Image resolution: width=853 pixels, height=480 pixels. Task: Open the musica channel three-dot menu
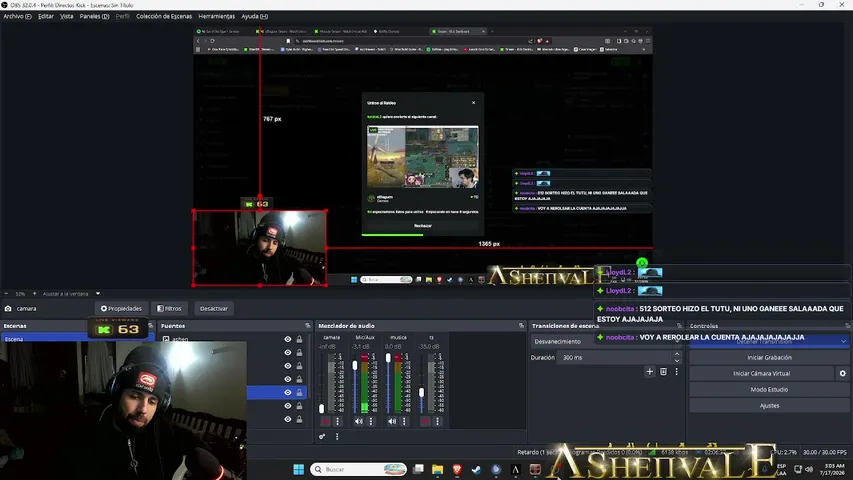(404, 421)
